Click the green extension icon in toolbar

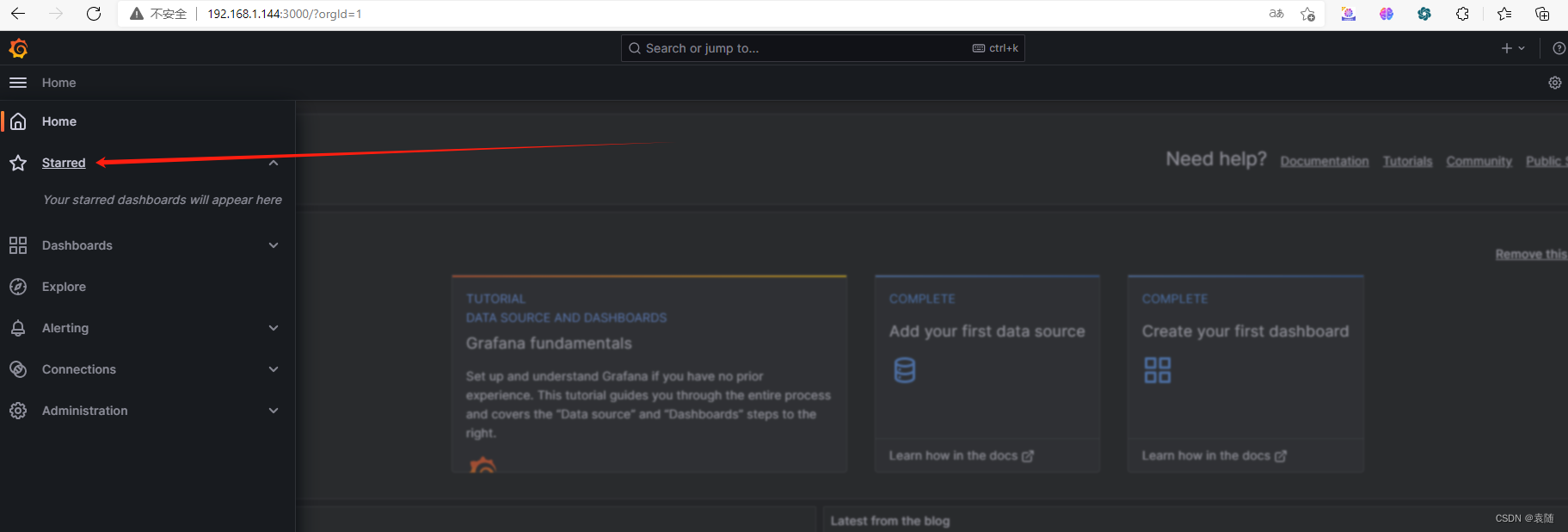[1424, 14]
